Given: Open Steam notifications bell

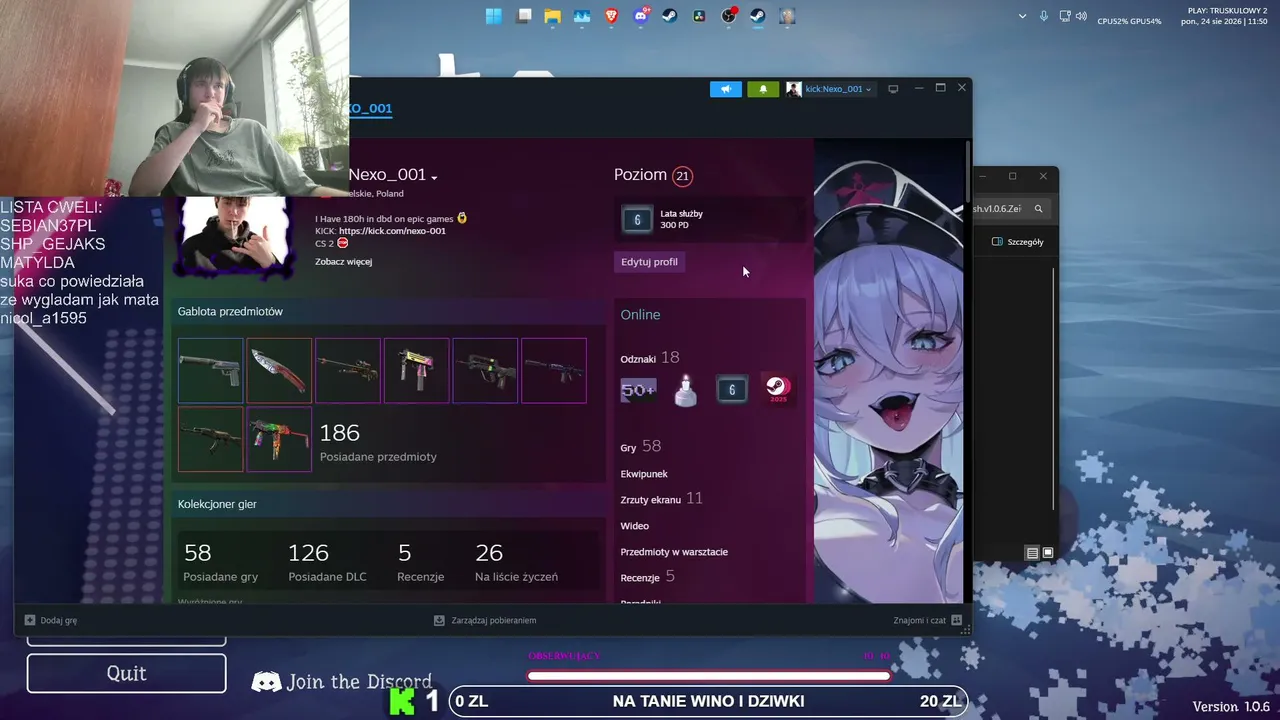Looking at the screenshot, I should point(763,89).
